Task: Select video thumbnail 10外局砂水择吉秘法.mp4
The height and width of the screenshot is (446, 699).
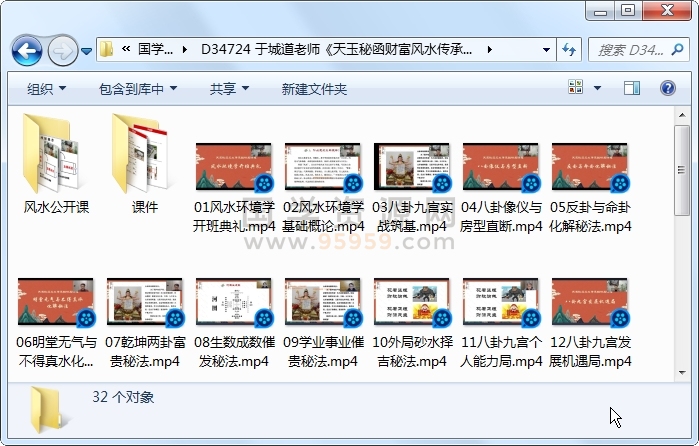Action: coord(411,302)
